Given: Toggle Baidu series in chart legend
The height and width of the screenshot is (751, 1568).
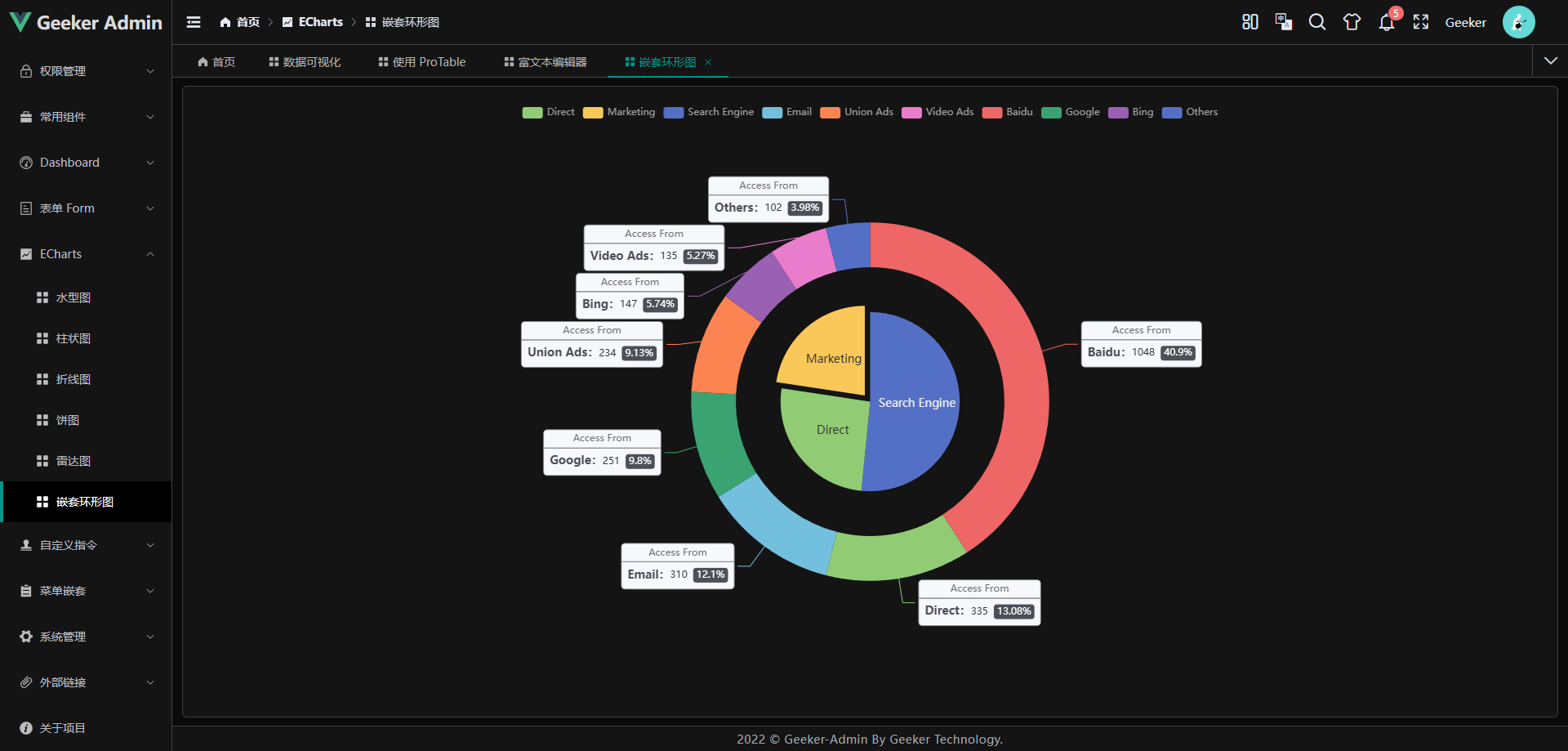Looking at the screenshot, I should (x=1007, y=112).
